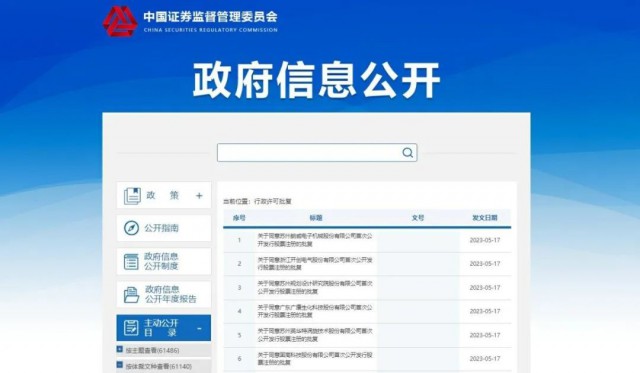Image resolution: width=640 pixels, height=373 pixels.
Task: Open 政府信息公开年度报告 via its folder icon
Action: coord(131,294)
